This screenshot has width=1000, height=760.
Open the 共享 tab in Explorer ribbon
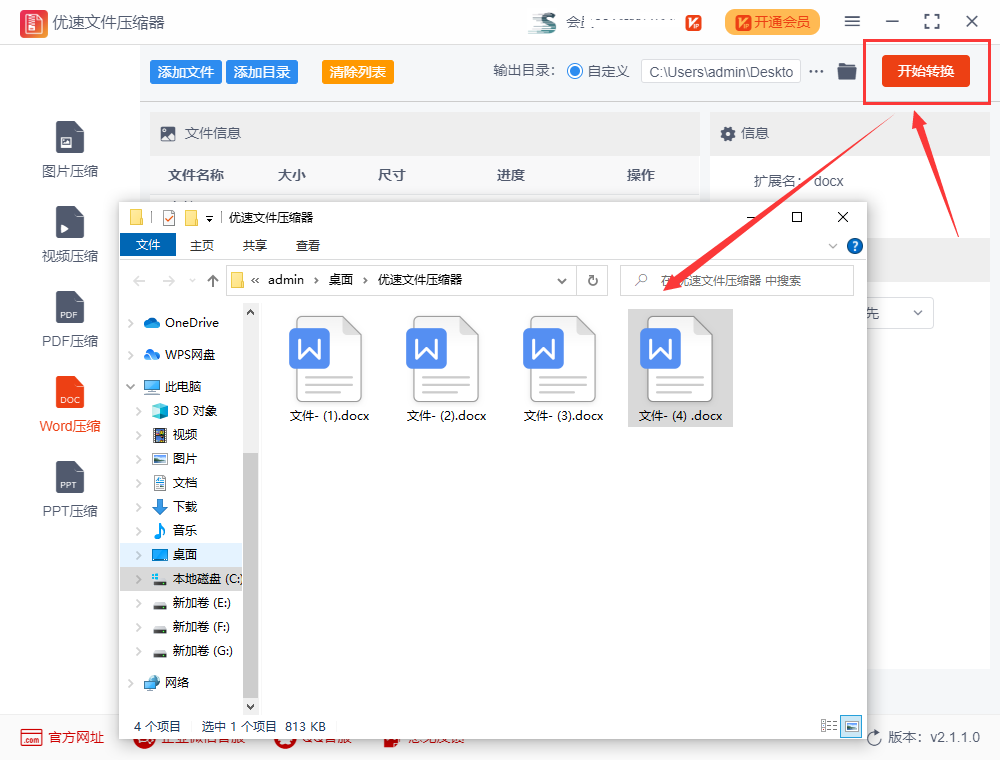255,245
